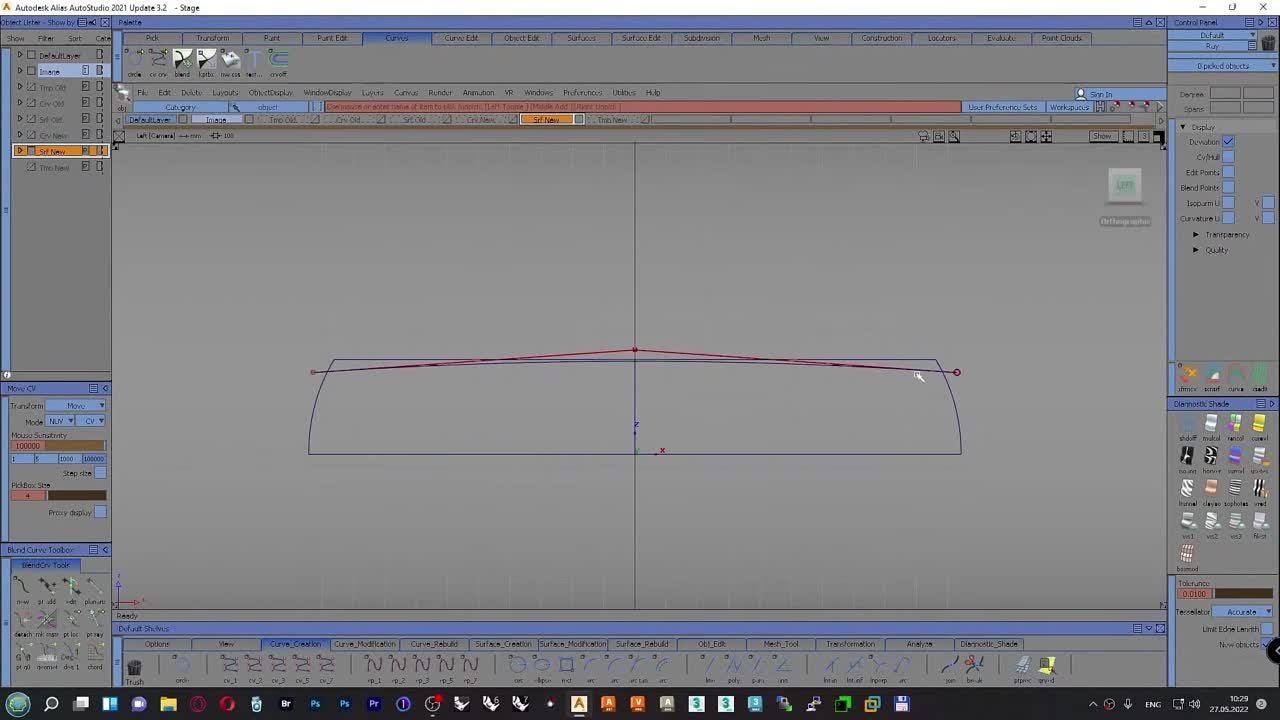Select the ep_1 curve shelf icon

tap(374, 665)
